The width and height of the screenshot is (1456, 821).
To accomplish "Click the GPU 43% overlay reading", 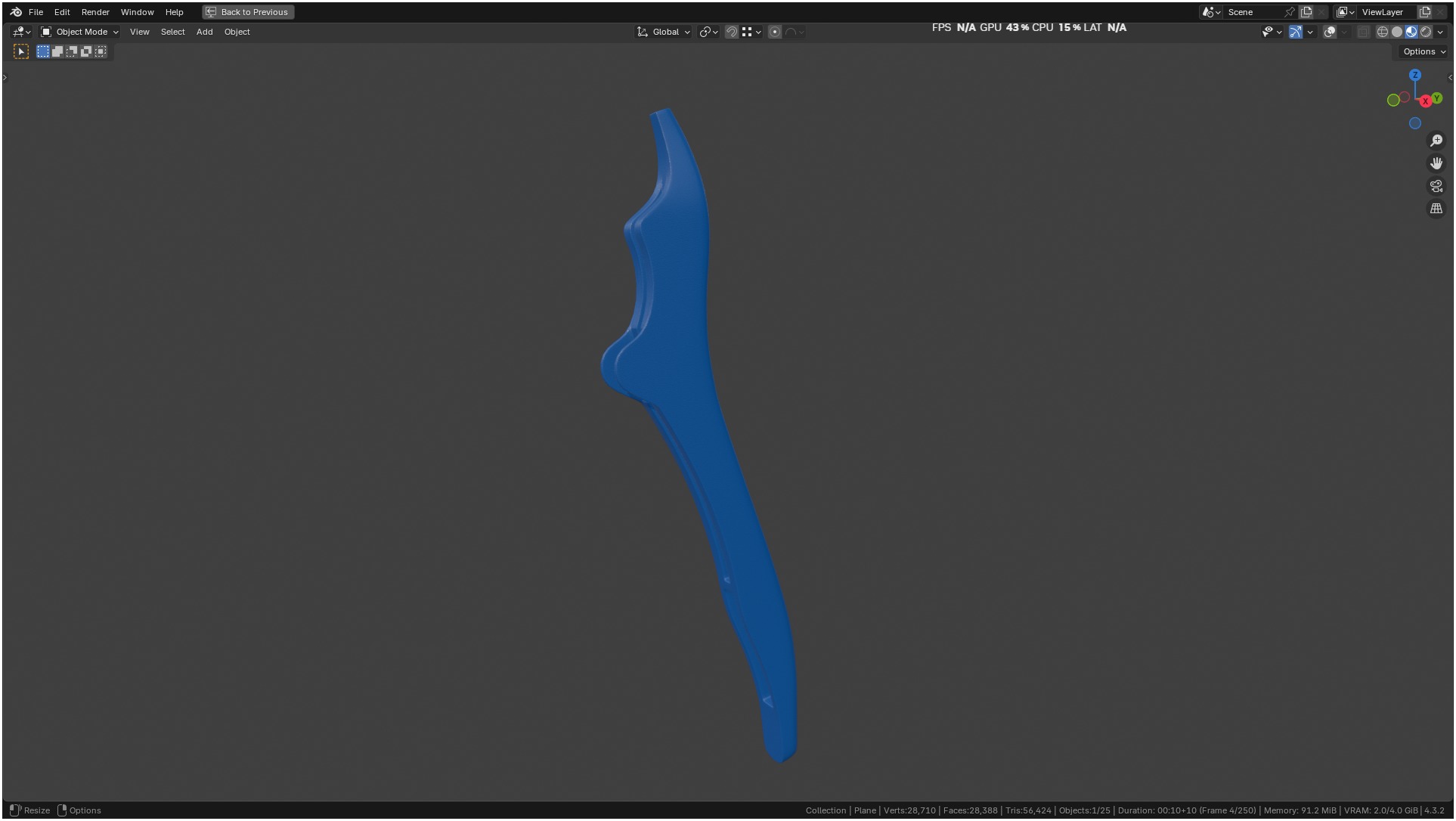I will point(1004,27).
